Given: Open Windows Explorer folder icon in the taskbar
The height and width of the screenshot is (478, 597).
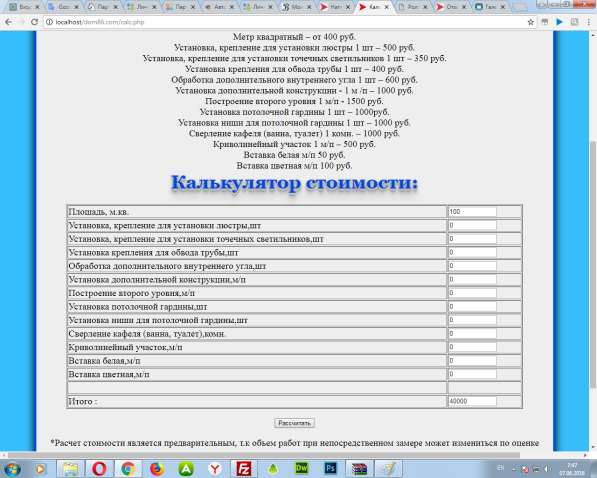Looking at the screenshot, I should (70, 469).
